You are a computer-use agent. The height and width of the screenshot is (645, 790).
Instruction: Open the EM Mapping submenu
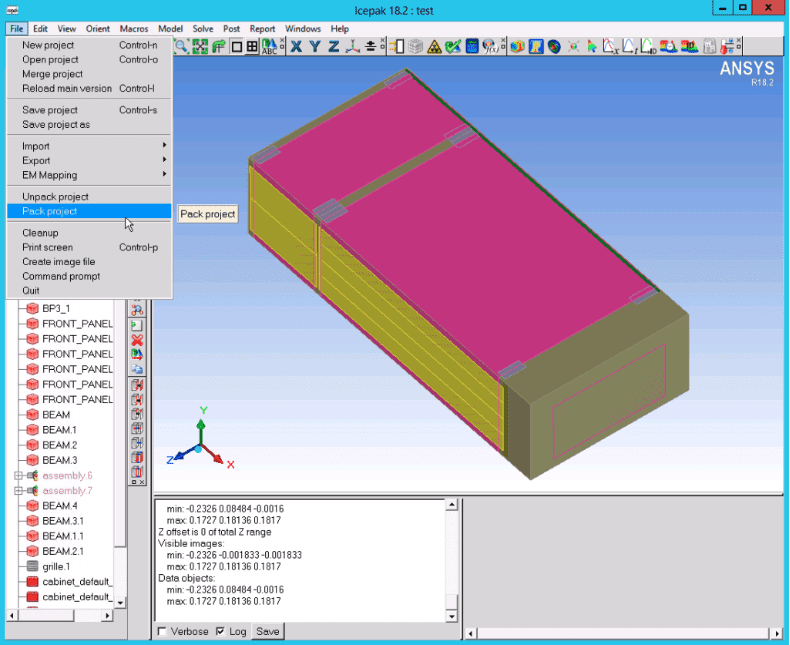pos(89,175)
